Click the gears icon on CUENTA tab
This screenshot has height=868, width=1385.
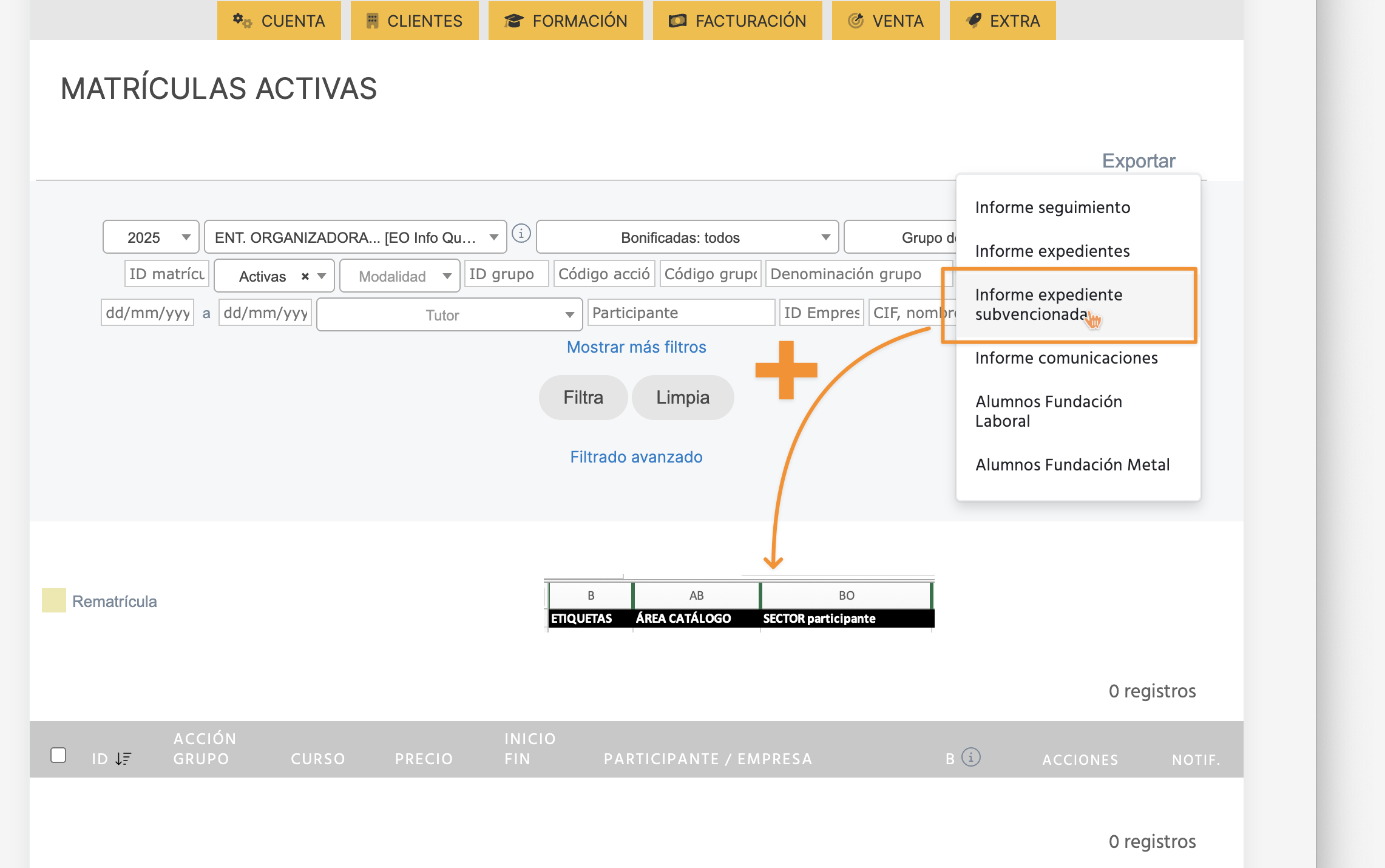[x=242, y=21]
